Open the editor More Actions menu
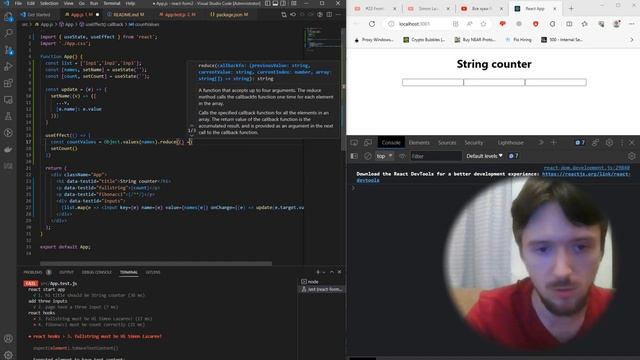Viewport: 640px width, 360px height. [338, 14]
